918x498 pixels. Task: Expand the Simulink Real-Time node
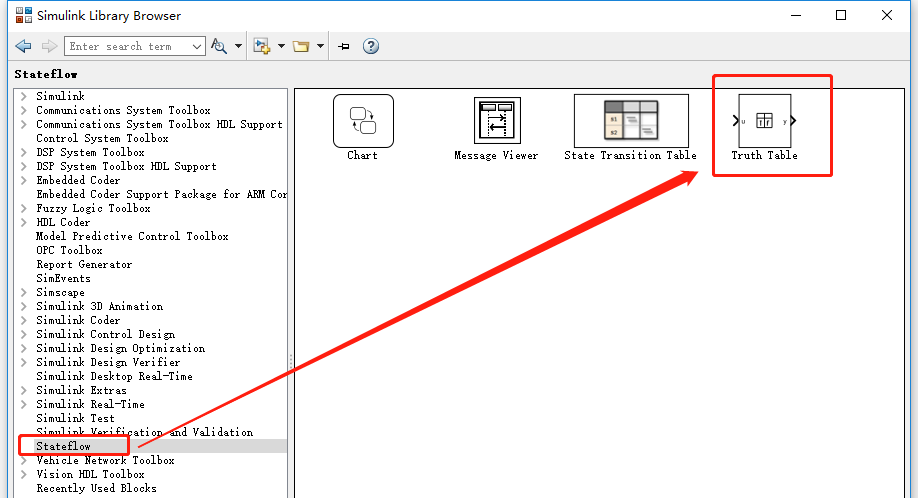tap(24, 404)
